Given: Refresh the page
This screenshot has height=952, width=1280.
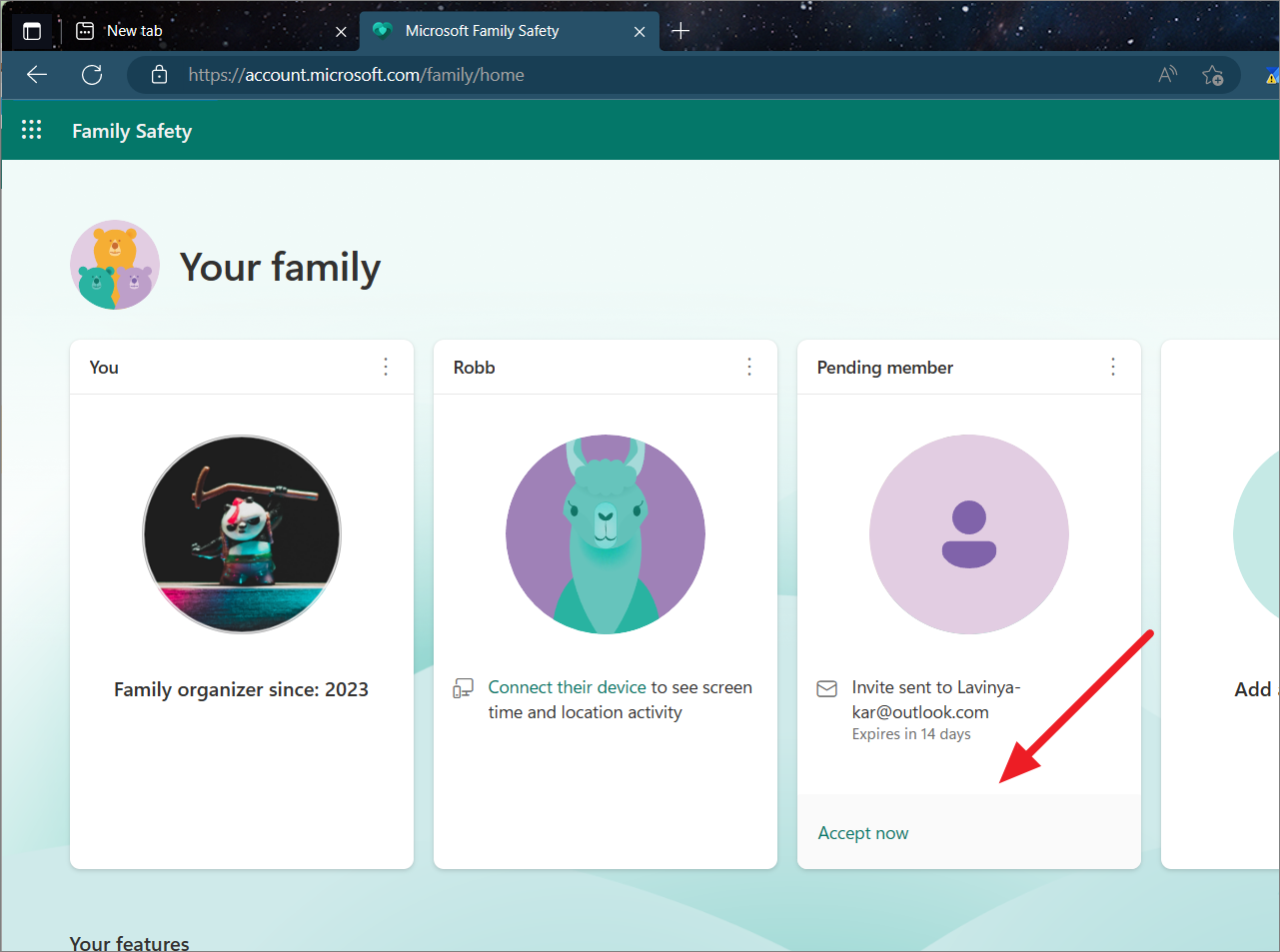Looking at the screenshot, I should click(92, 75).
